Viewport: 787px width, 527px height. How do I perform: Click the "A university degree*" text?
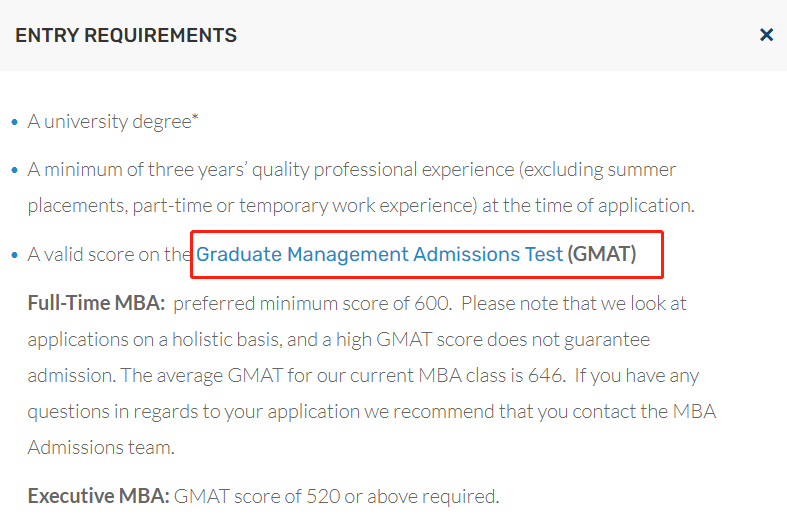(x=113, y=121)
